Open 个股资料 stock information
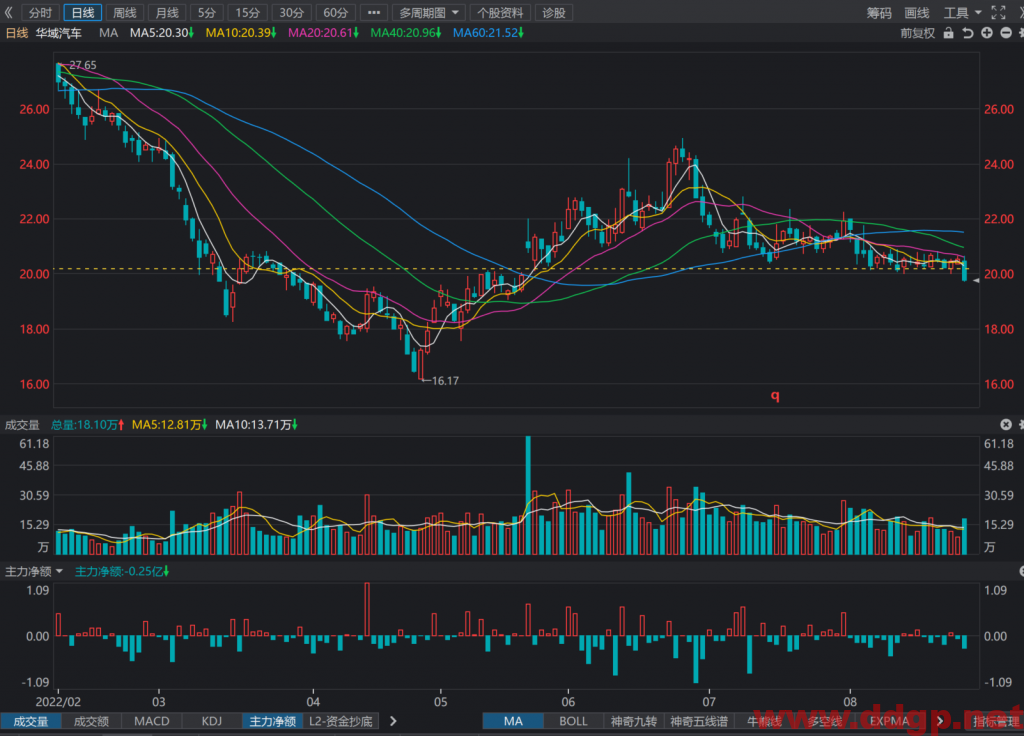Image resolution: width=1024 pixels, height=736 pixels. click(500, 12)
